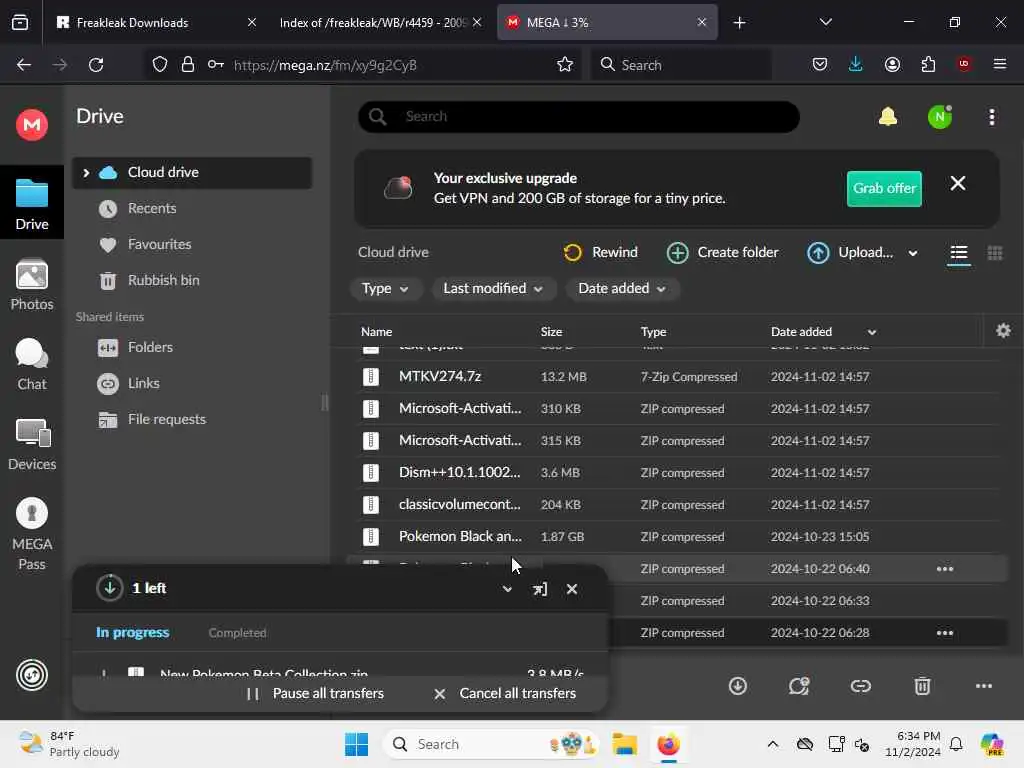This screenshot has height=768, width=1024.
Task: Click the bottom circular sidebar icon
Action: [x=31, y=675]
